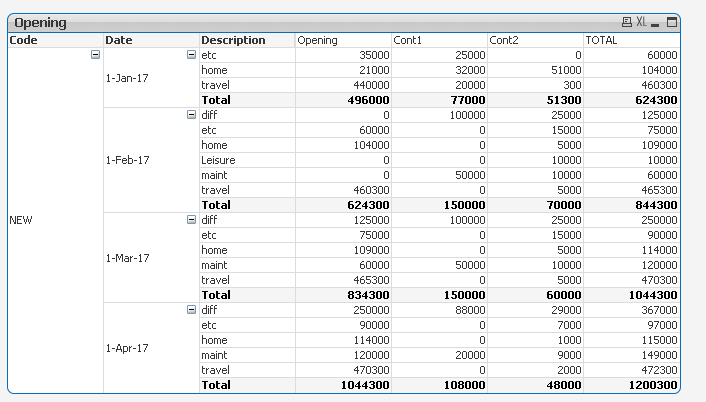The width and height of the screenshot is (706, 402).
Task: Click Opening total 834300
Action: [x=343, y=295]
